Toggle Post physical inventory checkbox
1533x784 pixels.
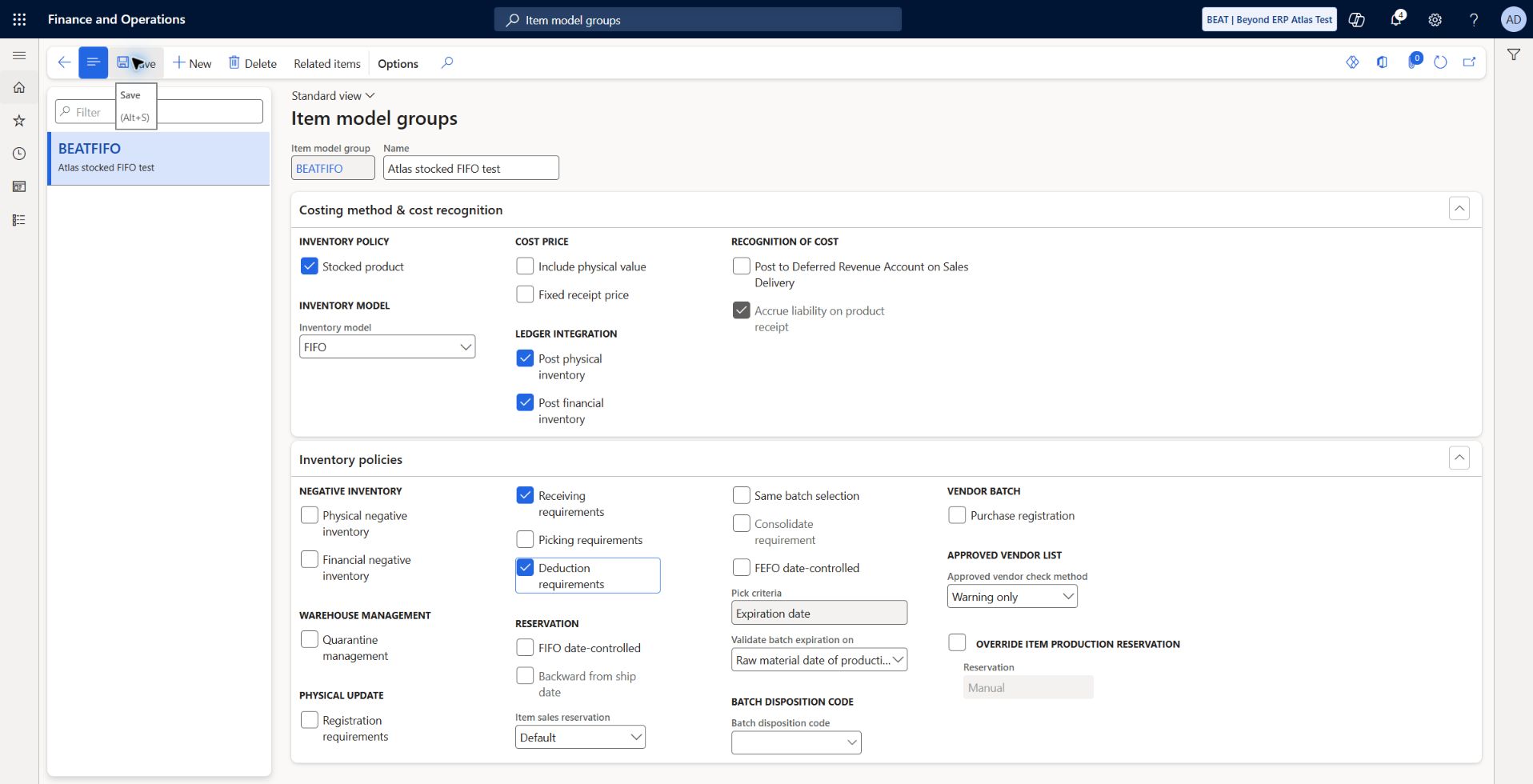[525, 358]
